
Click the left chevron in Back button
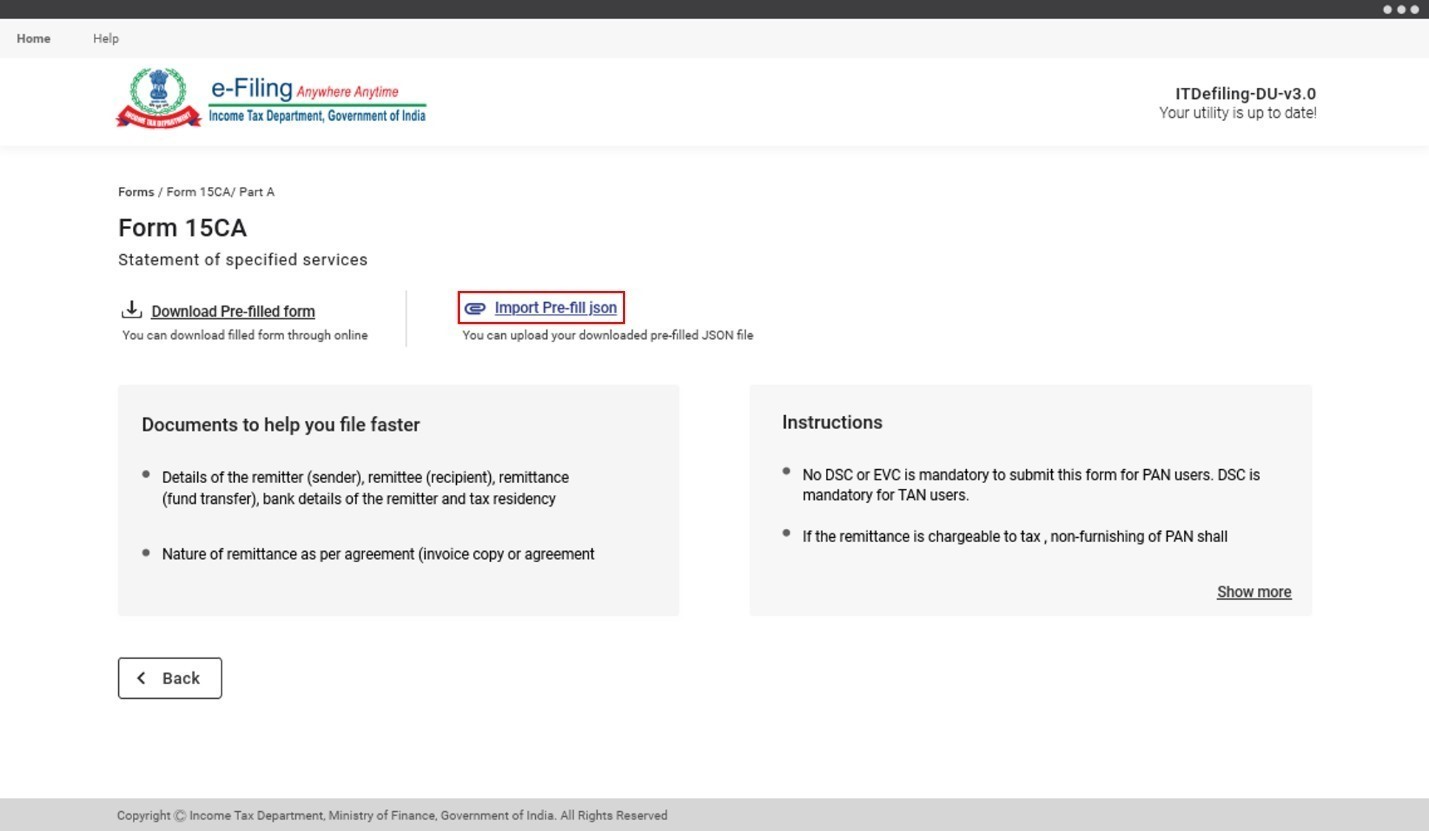pos(141,678)
